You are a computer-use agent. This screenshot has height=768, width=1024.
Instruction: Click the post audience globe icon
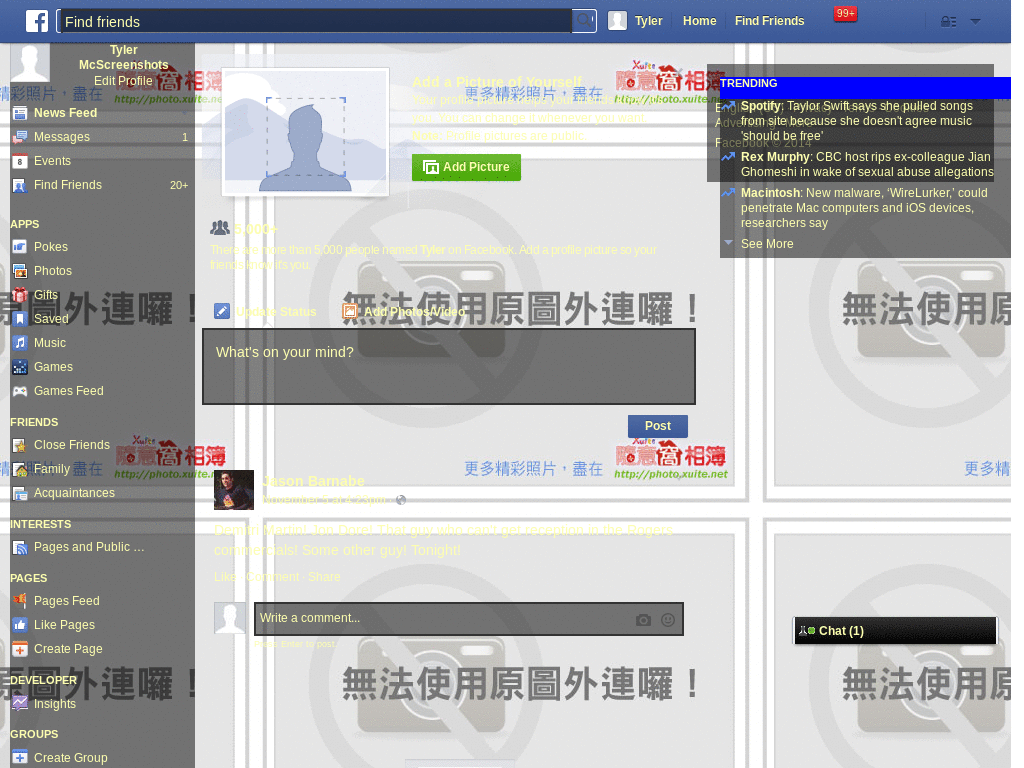[x=401, y=500]
